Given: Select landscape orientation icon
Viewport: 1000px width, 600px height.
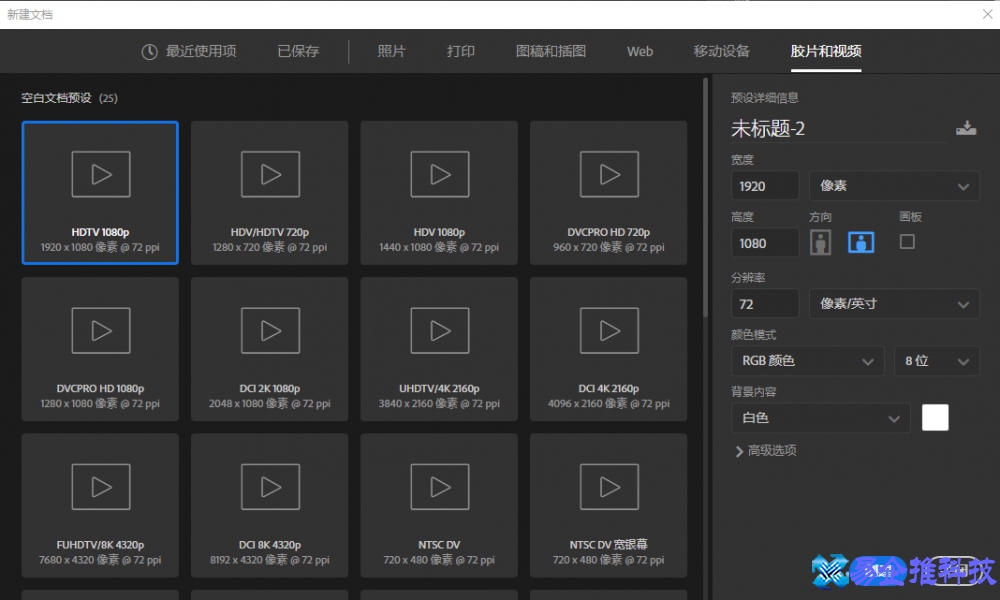Looking at the screenshot, I should click(861, 242).
